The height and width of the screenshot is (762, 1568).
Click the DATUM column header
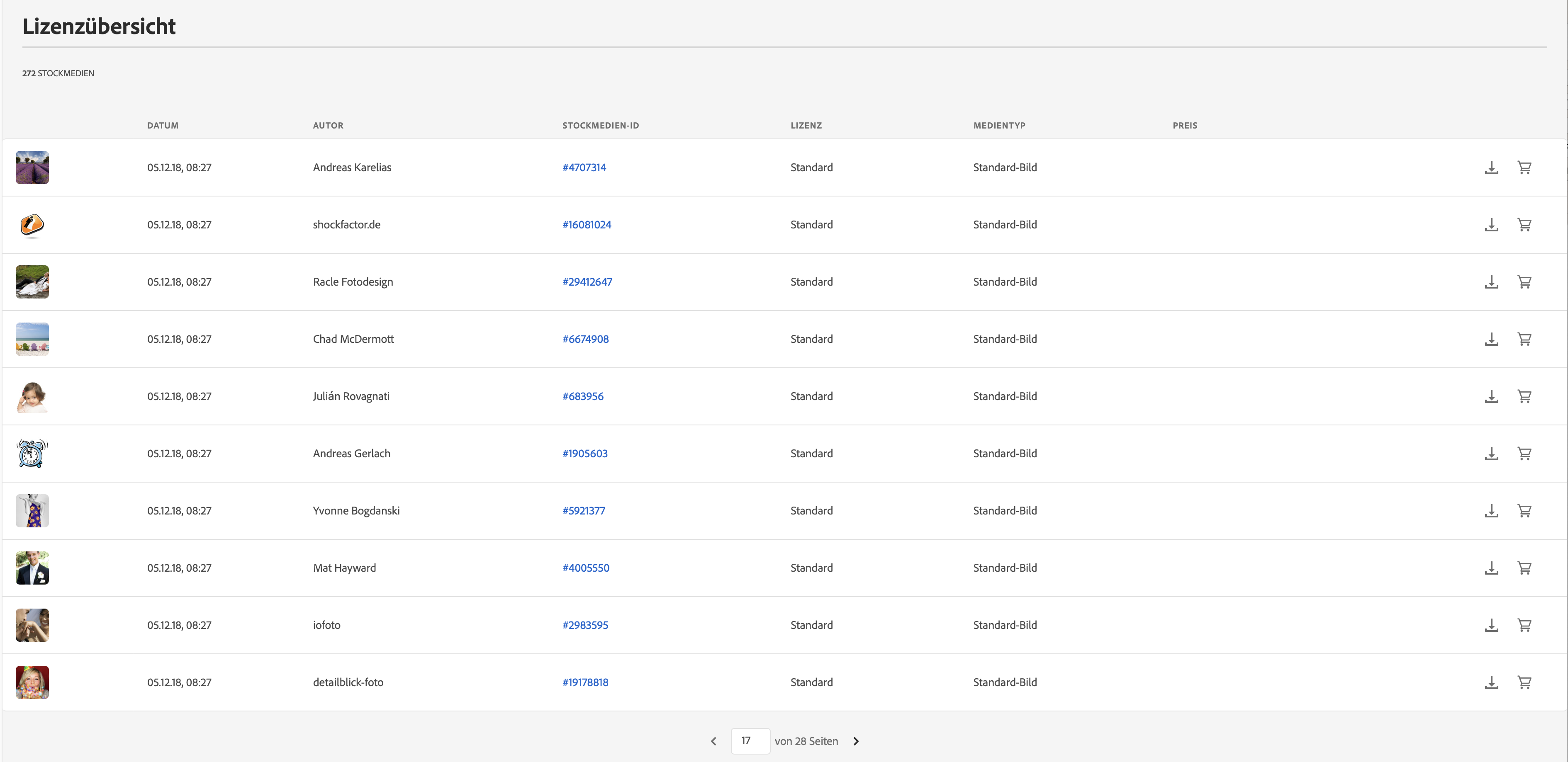(x=163, y=125)
